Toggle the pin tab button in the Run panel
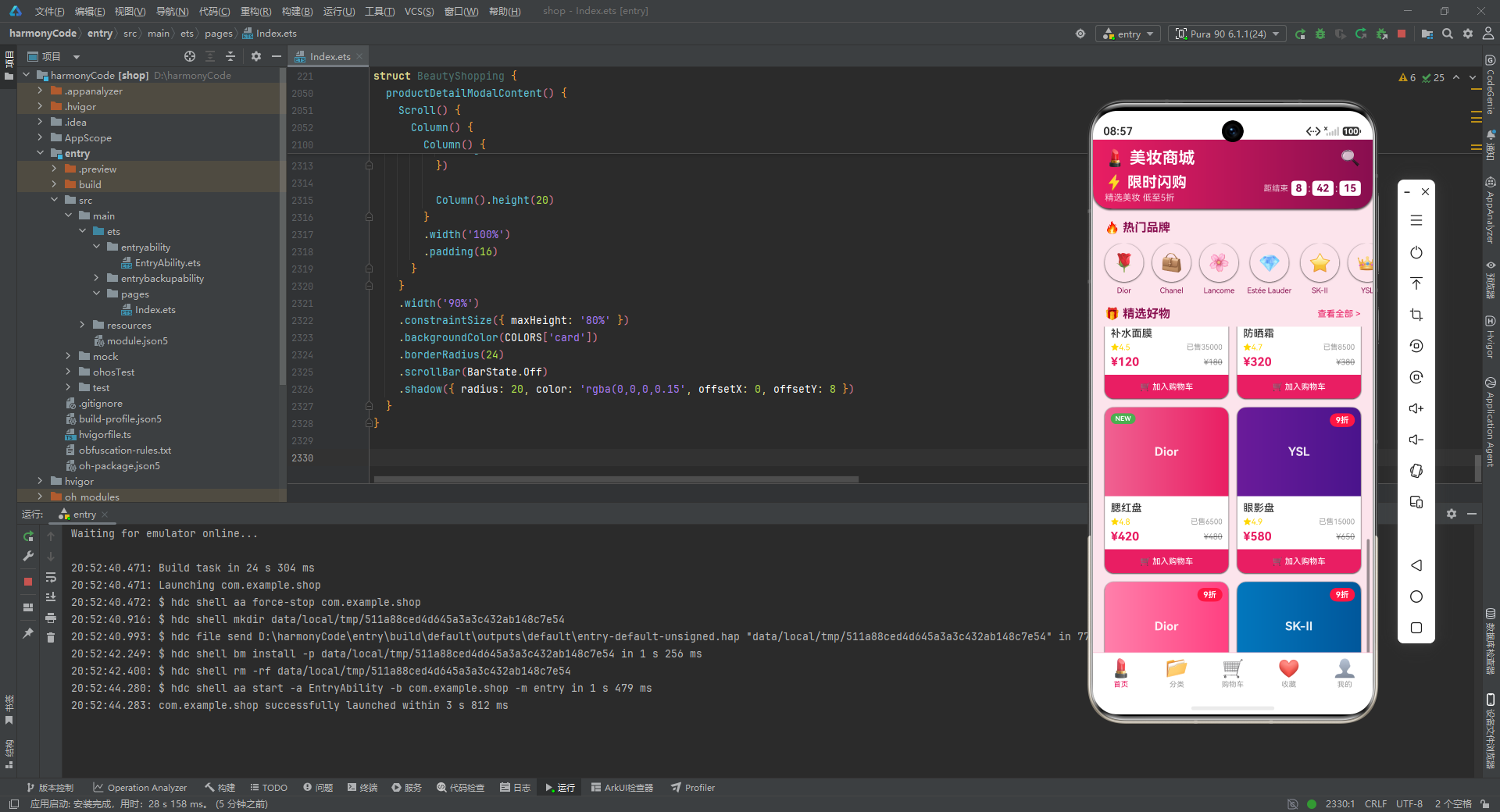The height and width of the screenshot is (812, 1500). tap(28, 633)
